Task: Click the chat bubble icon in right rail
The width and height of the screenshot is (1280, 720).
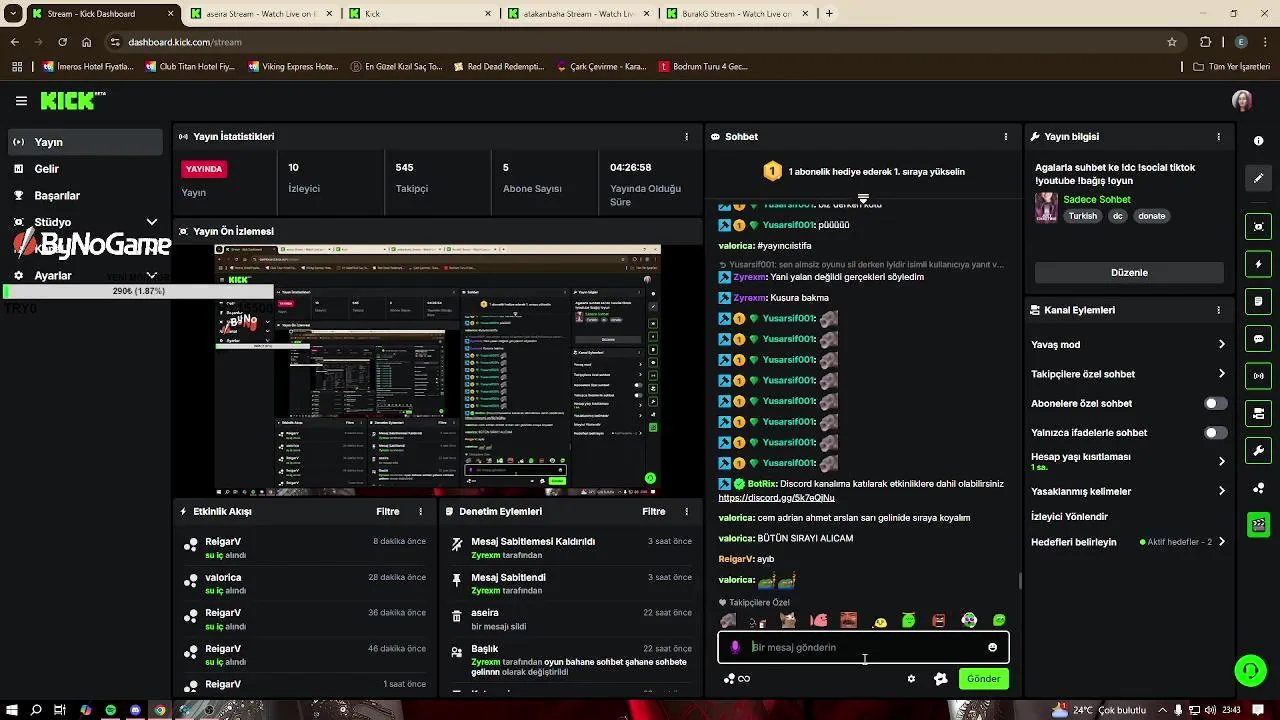Action: coord(1258,339)
